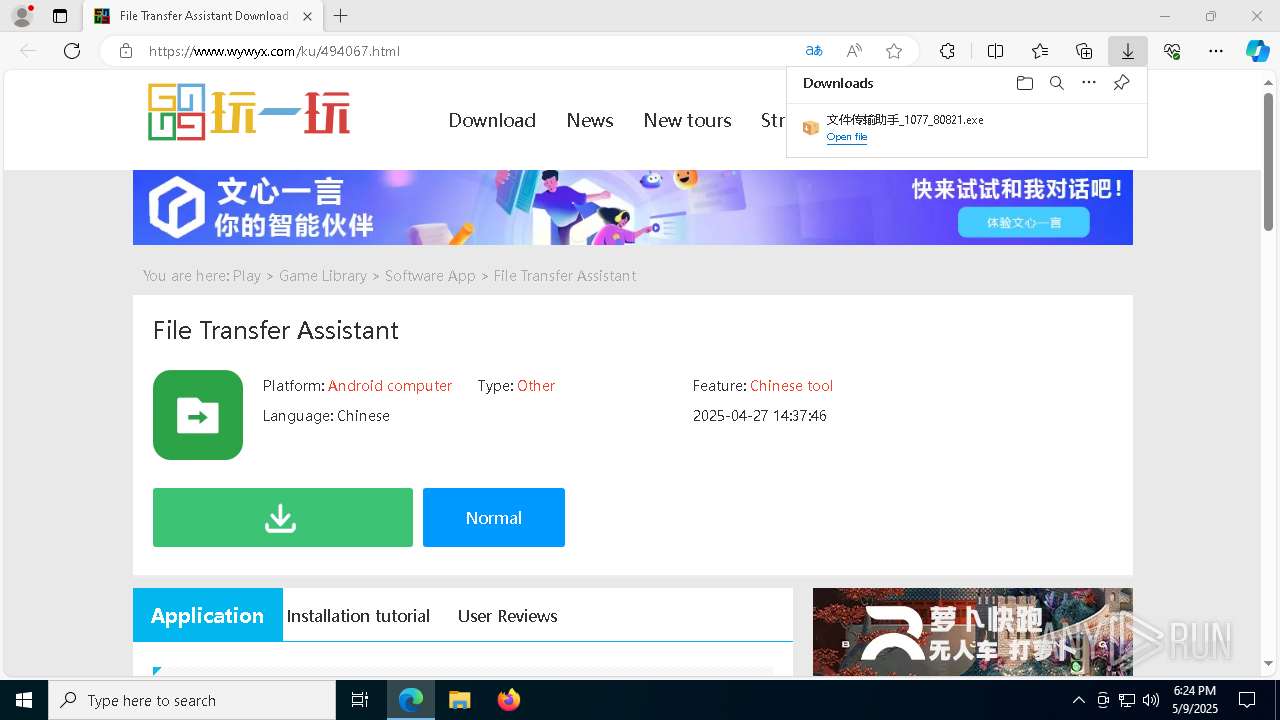Click the green File Transfer Assistant app icon
The image size is (1280, 720).
click(198, 415)
